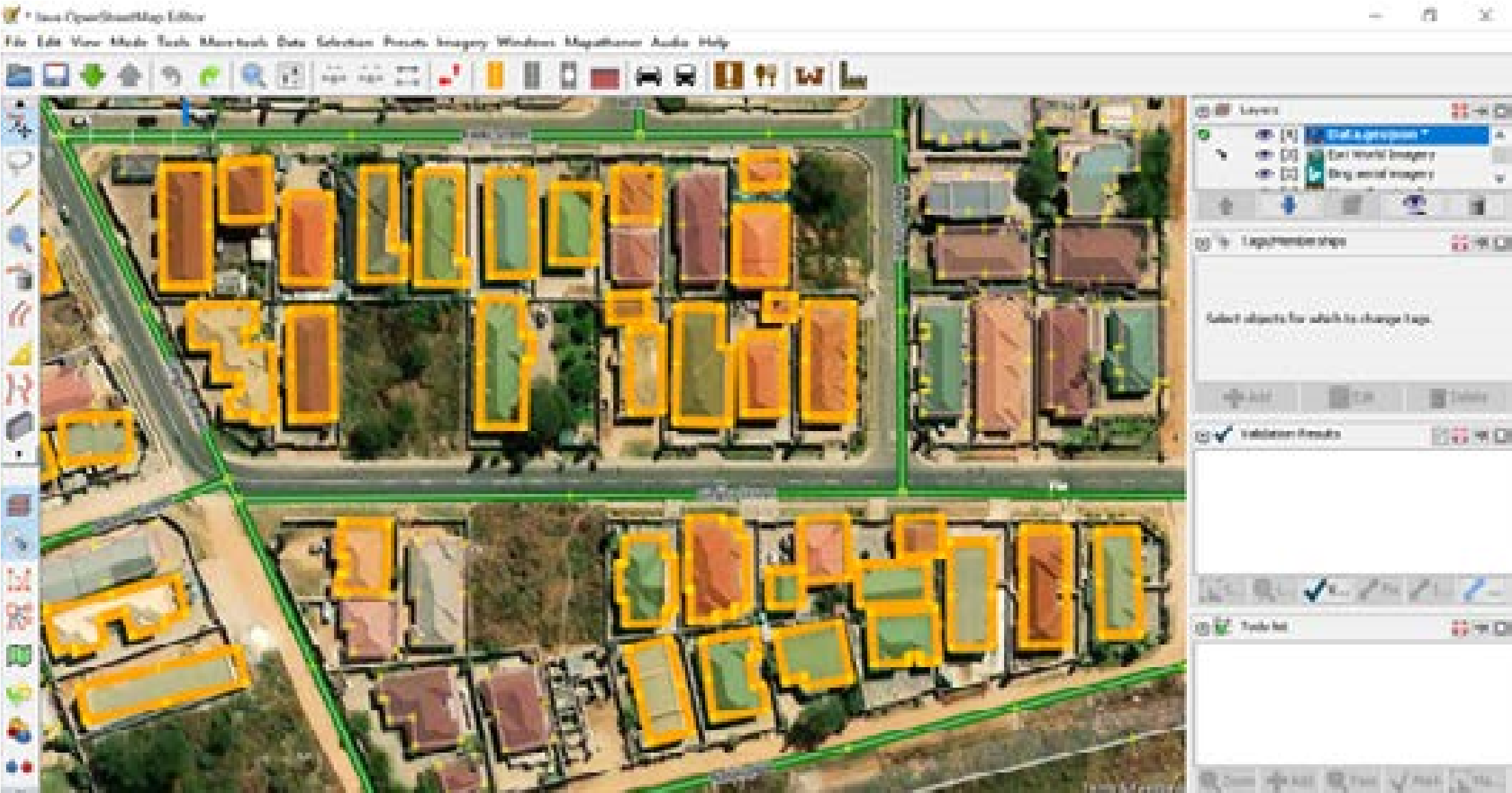Toggle eye icon of active data layer
1512x793 pixels.
pos(1264,135)
